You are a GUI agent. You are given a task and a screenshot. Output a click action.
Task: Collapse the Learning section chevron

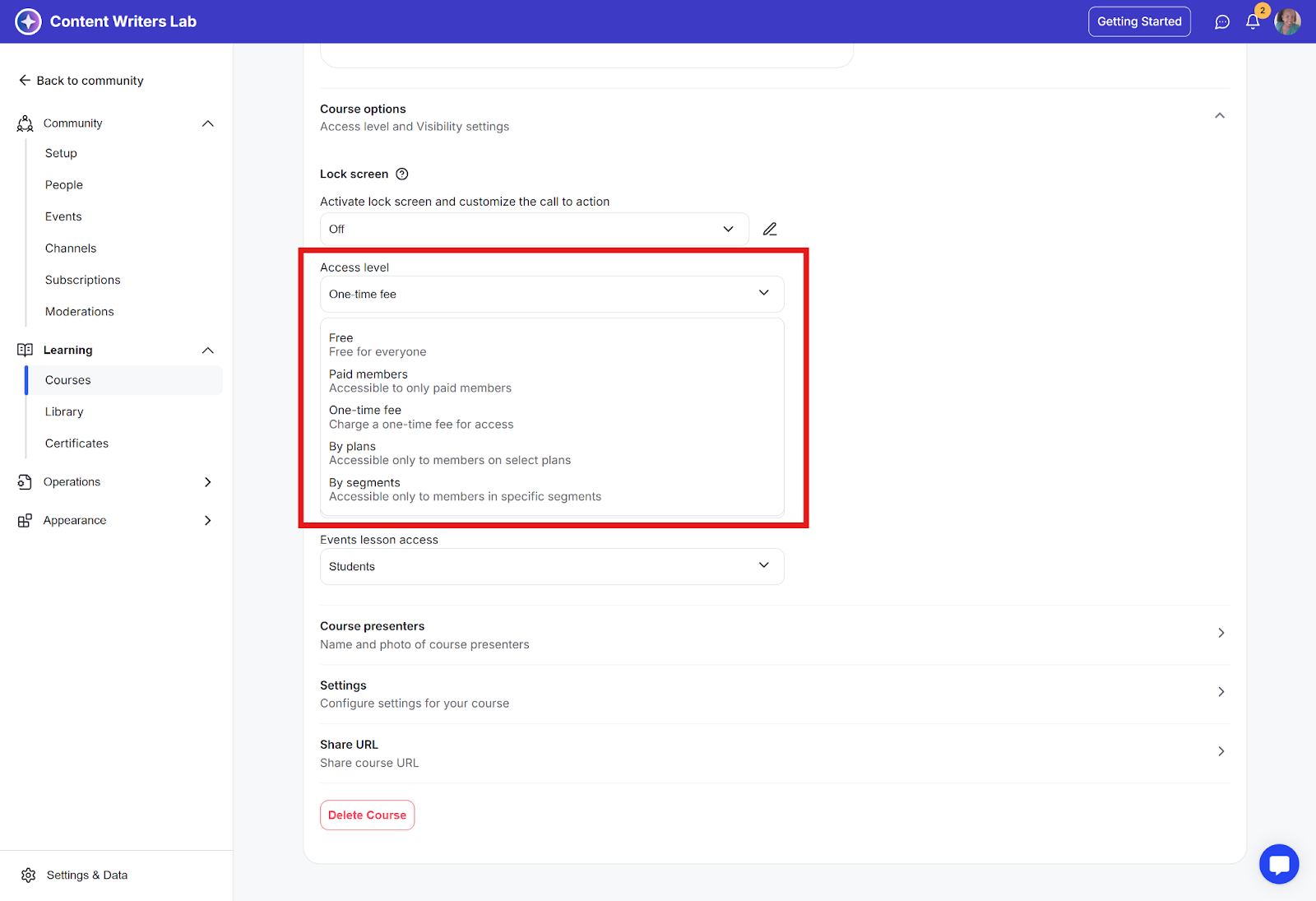[208, 351]
